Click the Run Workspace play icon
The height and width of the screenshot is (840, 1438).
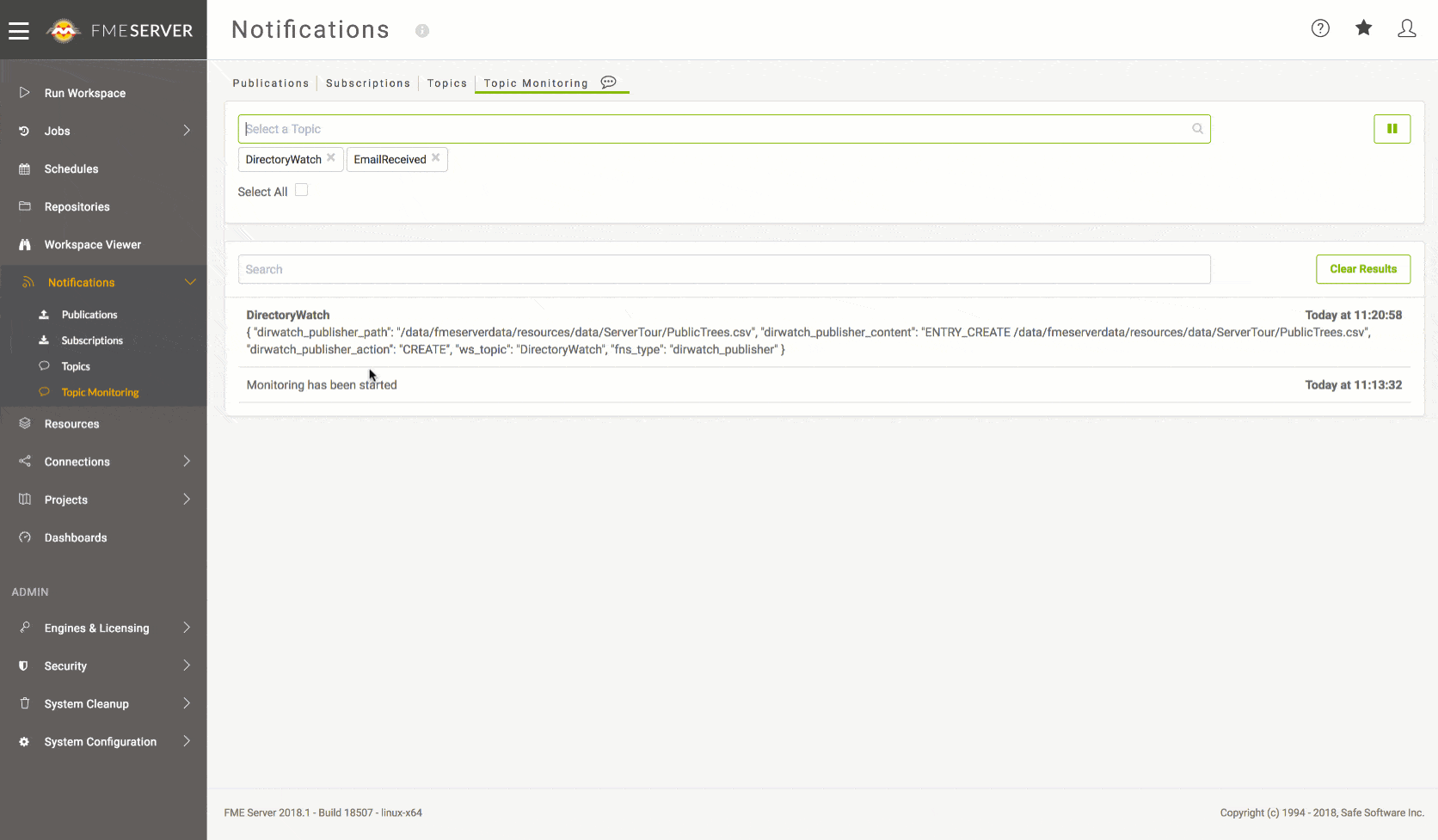coord(25,93)
